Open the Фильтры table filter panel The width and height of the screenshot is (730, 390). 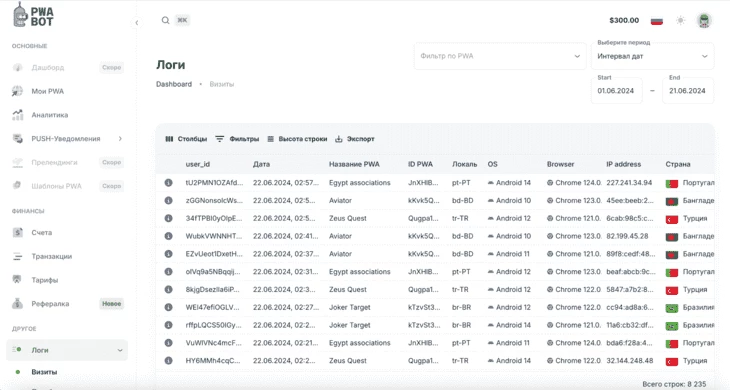point(237,139)
